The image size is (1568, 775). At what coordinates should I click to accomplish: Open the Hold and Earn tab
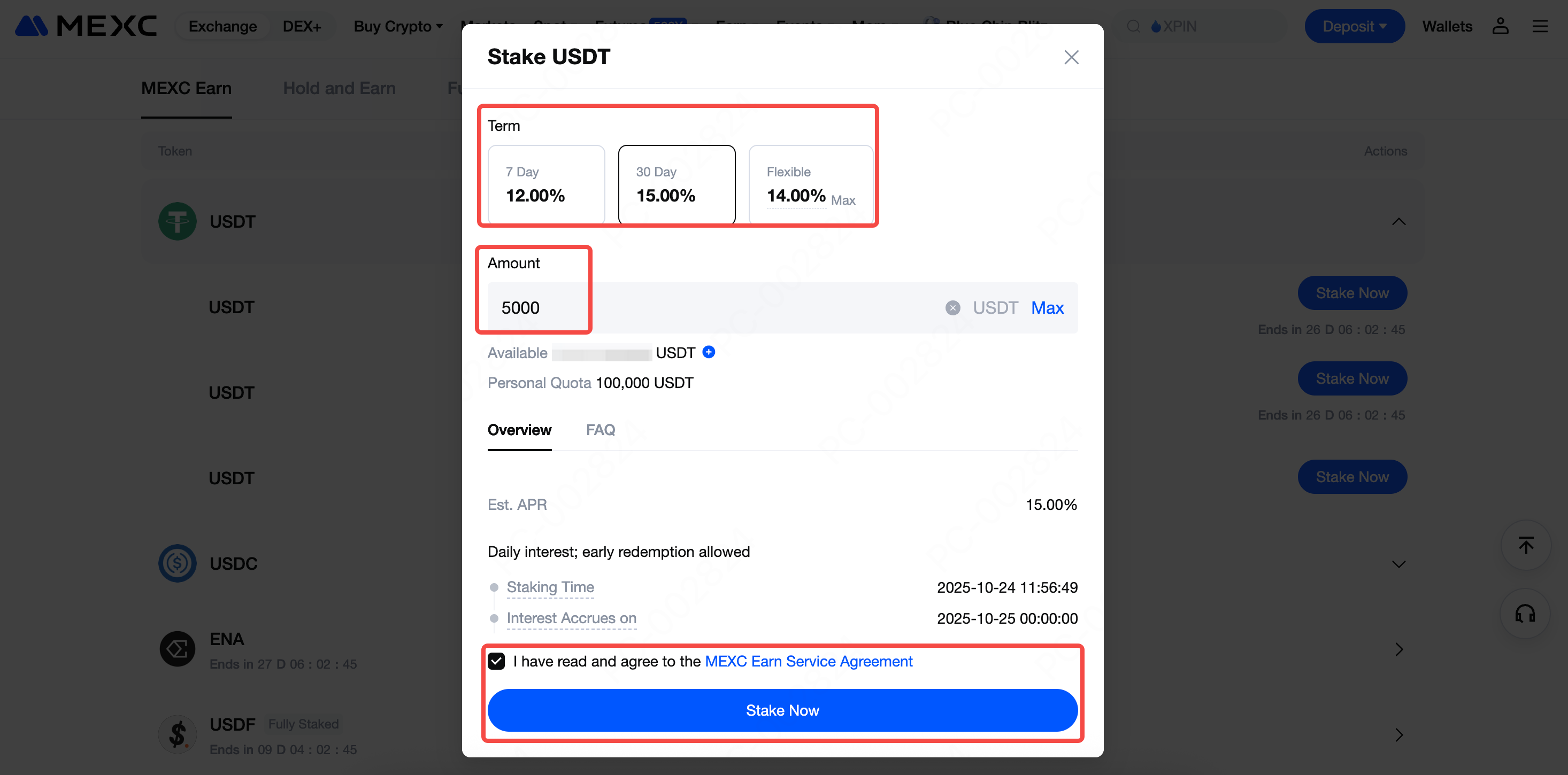point(339,89)
